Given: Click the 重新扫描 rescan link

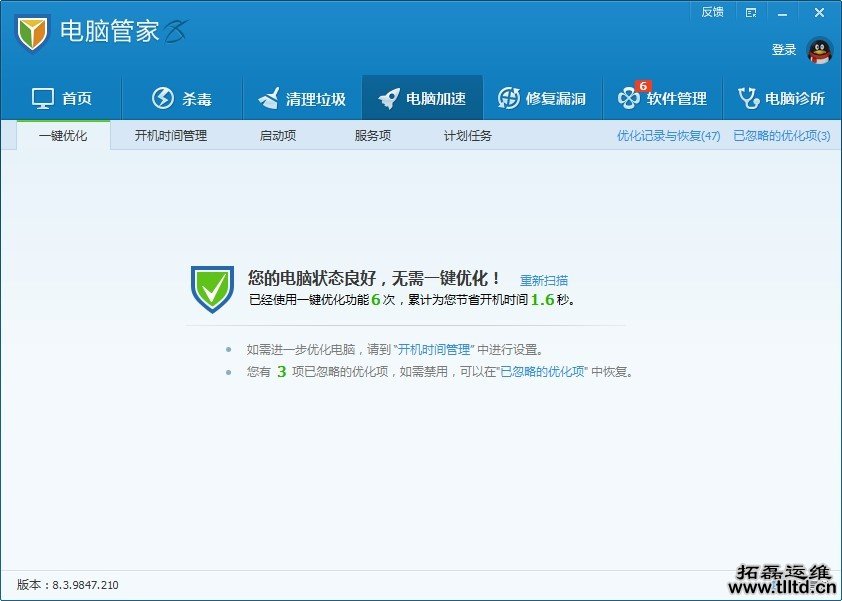Looking at the screenshot, I should pos(544,280).
